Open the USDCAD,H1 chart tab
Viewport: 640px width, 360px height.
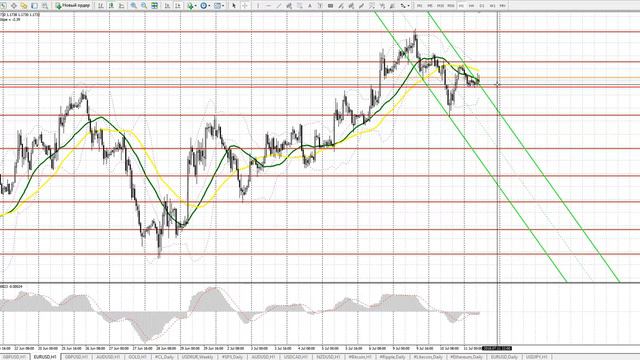[x=296, y=357]
